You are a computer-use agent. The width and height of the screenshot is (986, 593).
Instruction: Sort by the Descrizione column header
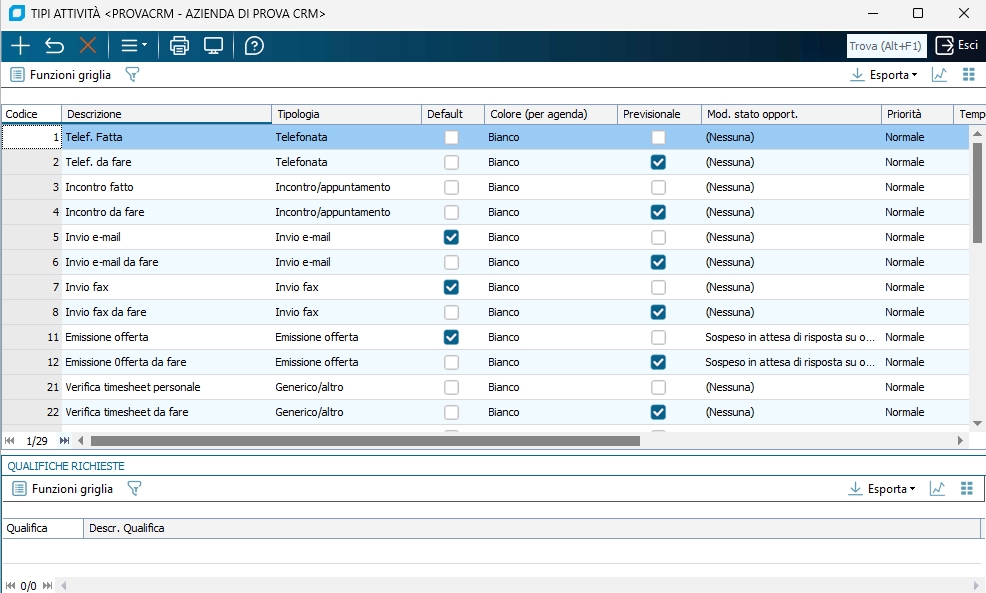166,114
